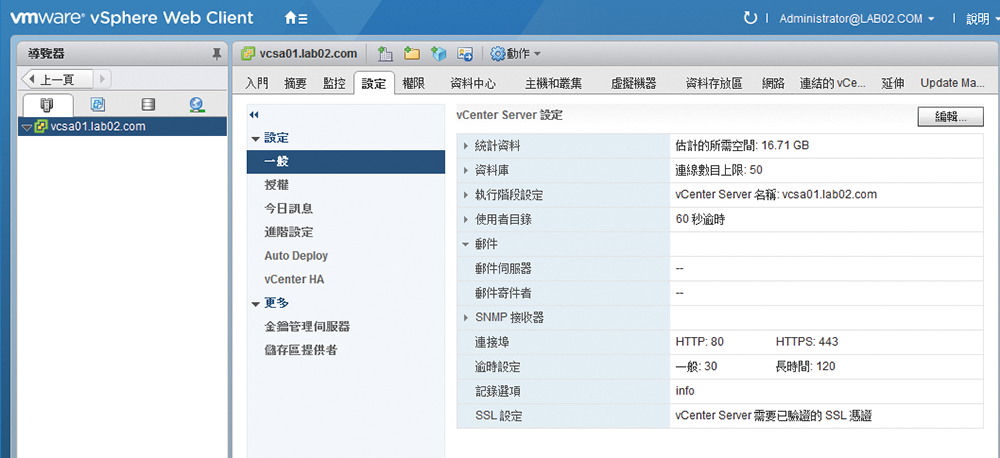Select Hosts and Clusters navigator view icon

[x=47, y=104]
